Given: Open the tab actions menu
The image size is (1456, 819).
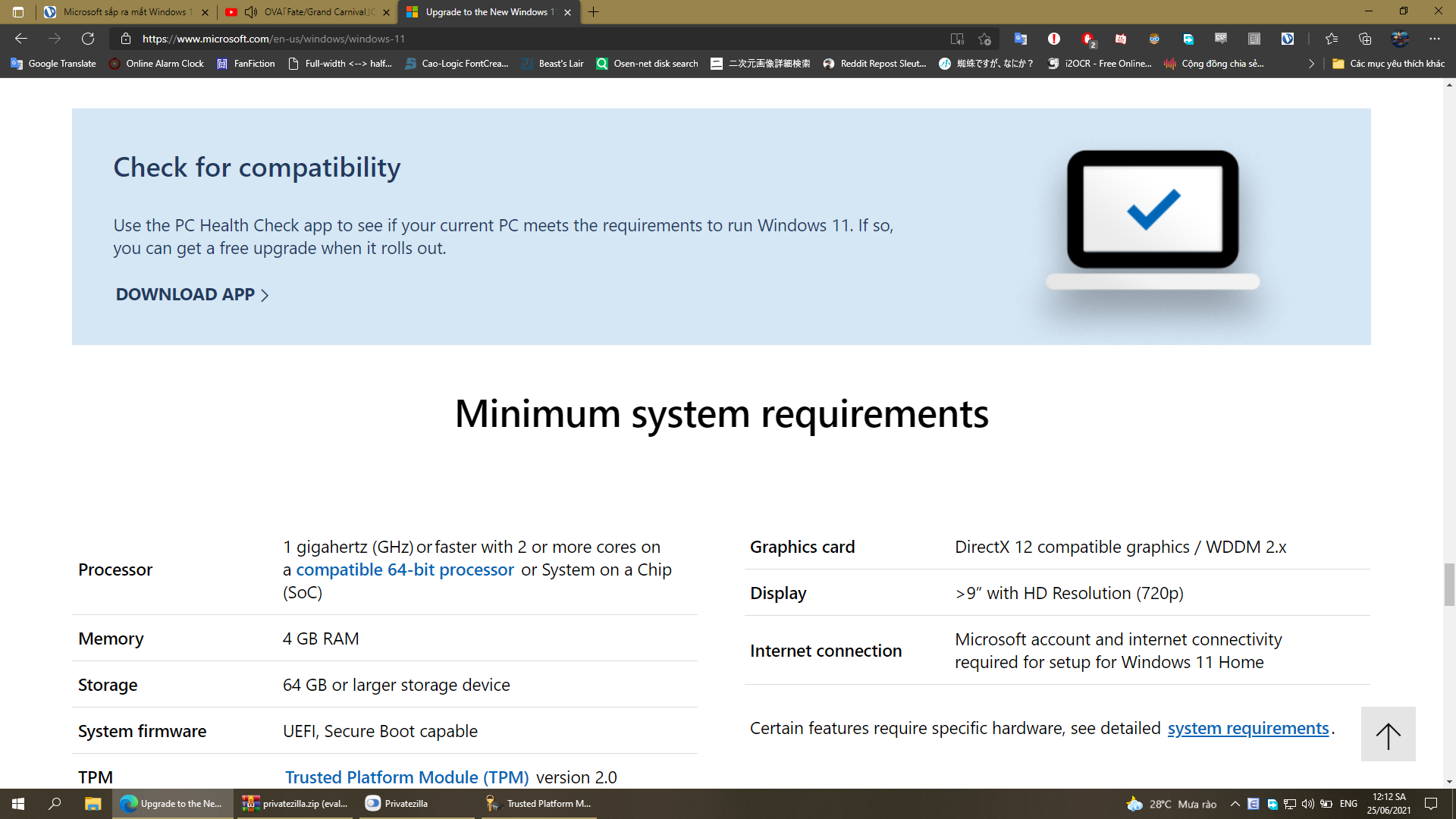Looking at the screenshot, I should pyautogui.click(x=18, y=12).
